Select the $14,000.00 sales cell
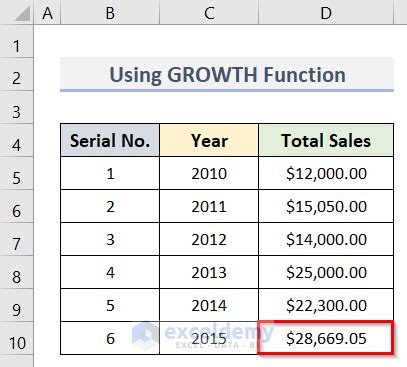 pyautogui.click(x=326, y=239)
